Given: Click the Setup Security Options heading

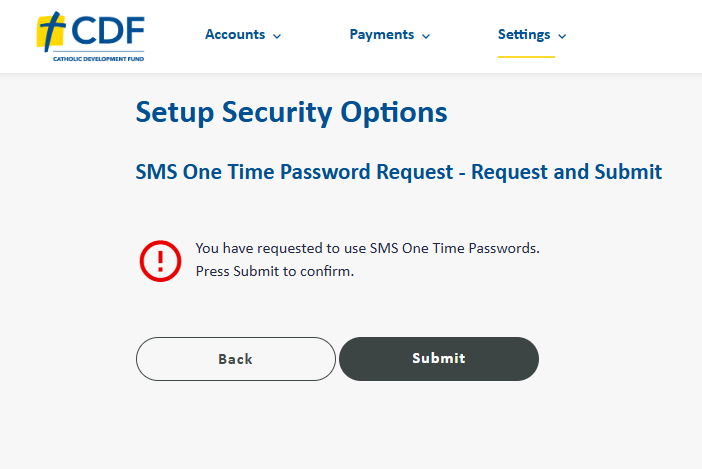Looking at the screenshot, I should click(x=291, y=112).
